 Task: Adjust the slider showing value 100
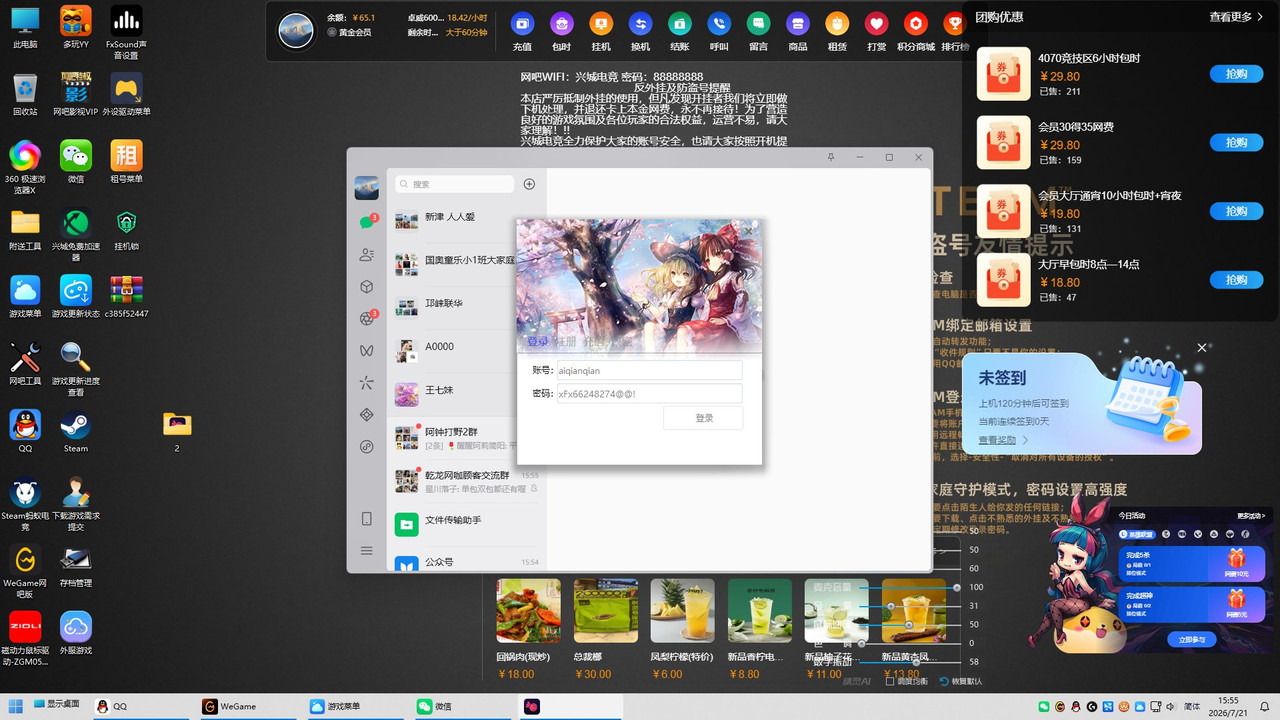[957, 588]
